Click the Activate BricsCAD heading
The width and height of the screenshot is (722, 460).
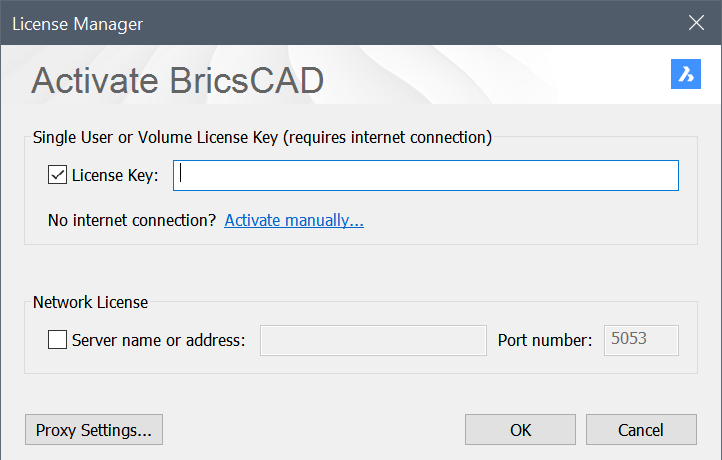coord(178,80)
